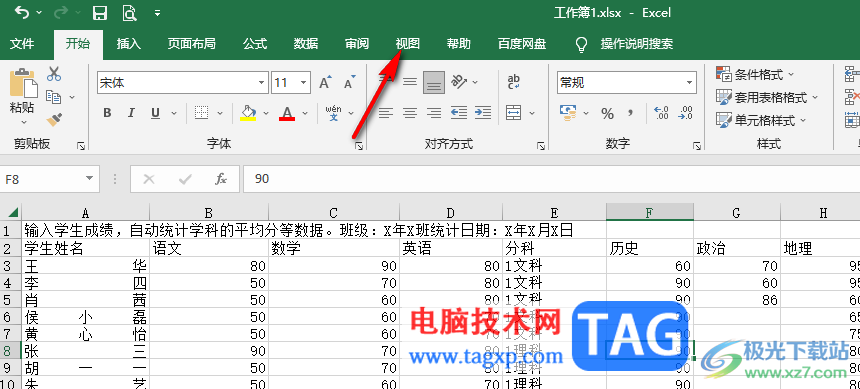Click Merge and Center icon

click(x=514, y=113)
